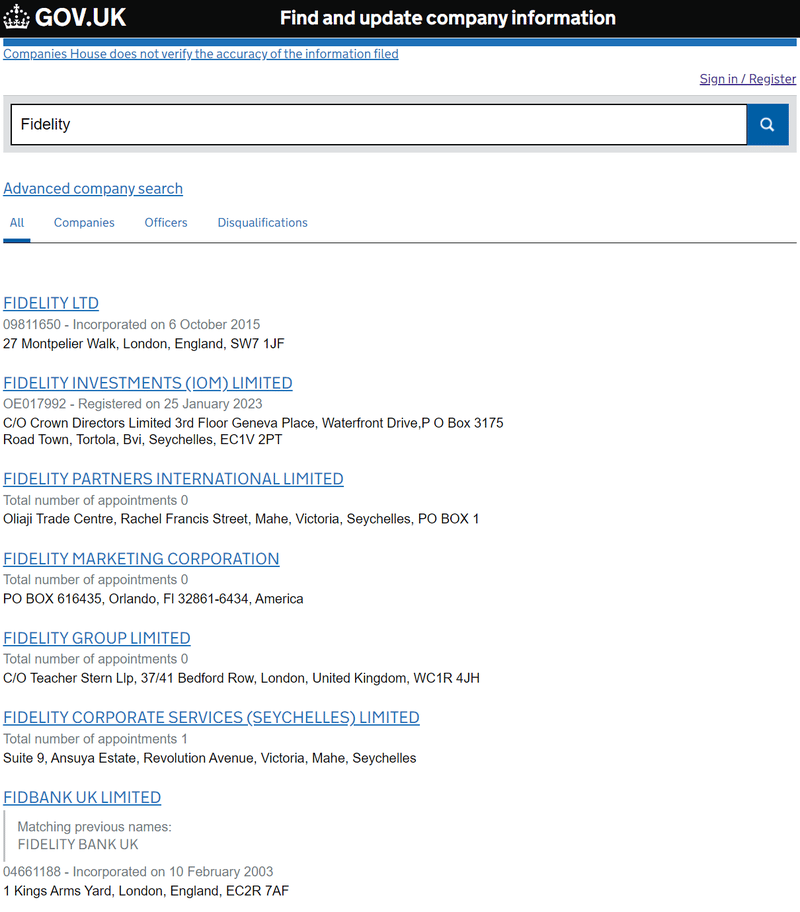Switch to the Officers tab
The image size is (800, 912).
coord(166,223)
